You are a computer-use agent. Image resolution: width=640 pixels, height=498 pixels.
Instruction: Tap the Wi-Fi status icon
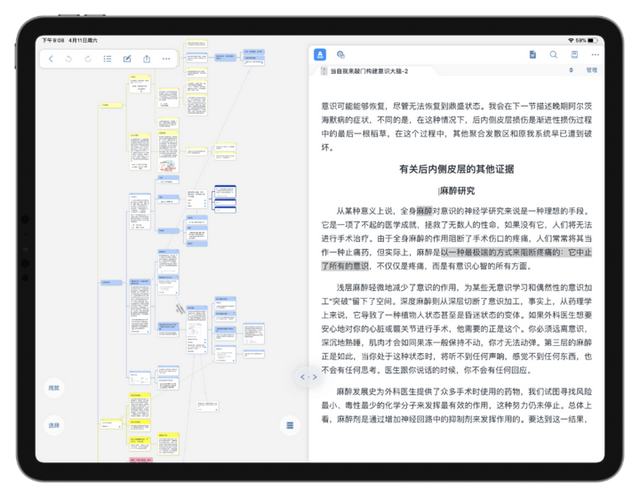pyautogui.click(x=571, y=40)
